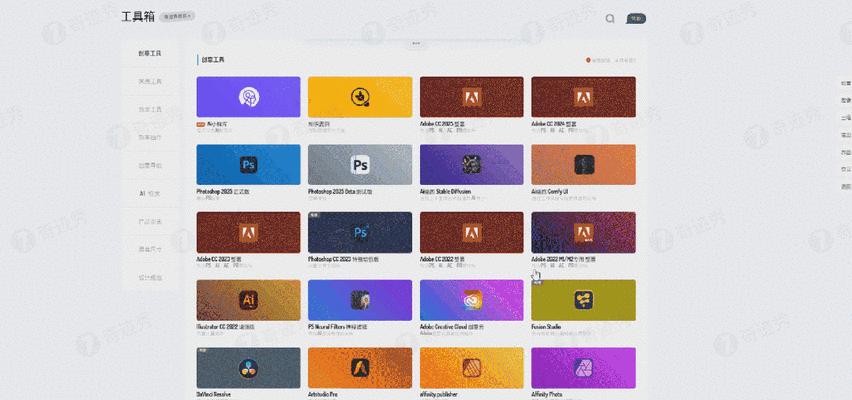Screen dimensions: 852x400
Task: Click the Adobe CC 2024 card icon
Action: tap(583, 97)
